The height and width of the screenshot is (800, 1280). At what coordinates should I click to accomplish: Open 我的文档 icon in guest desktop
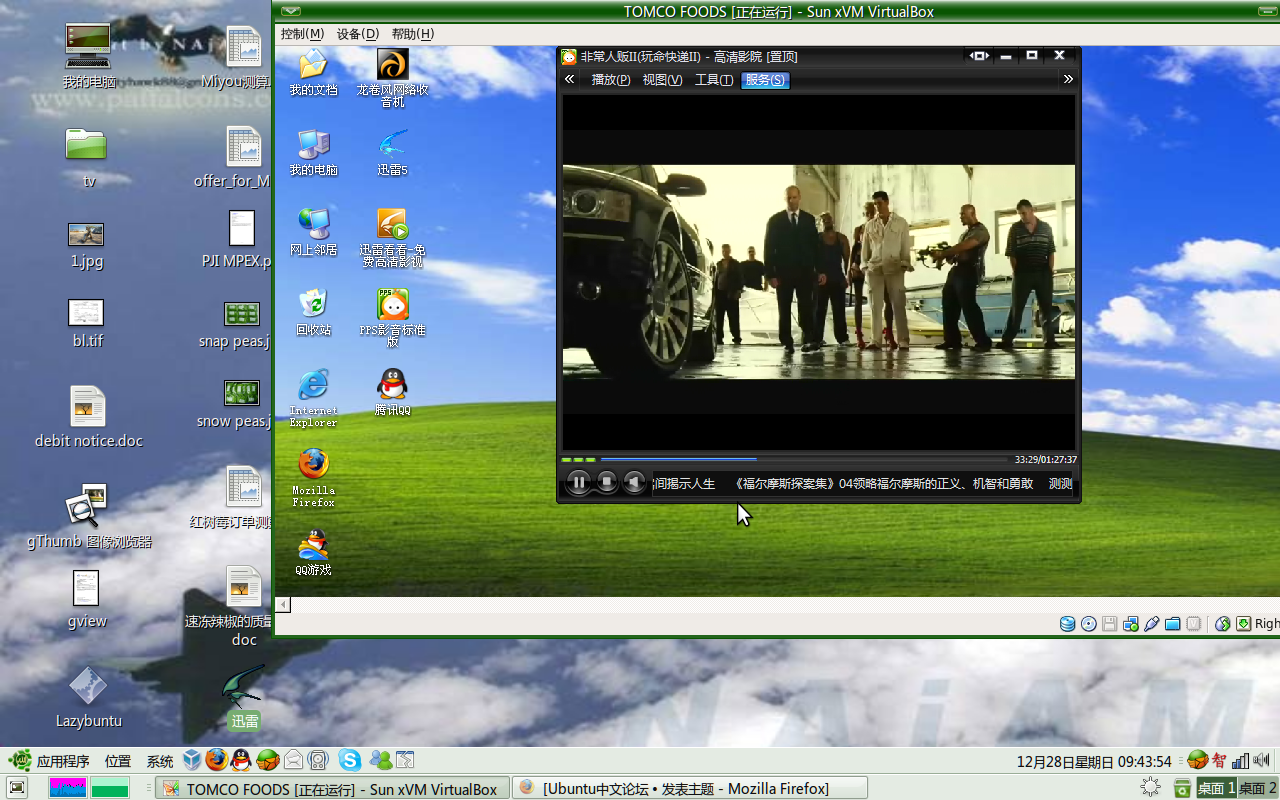pos(313,72)
